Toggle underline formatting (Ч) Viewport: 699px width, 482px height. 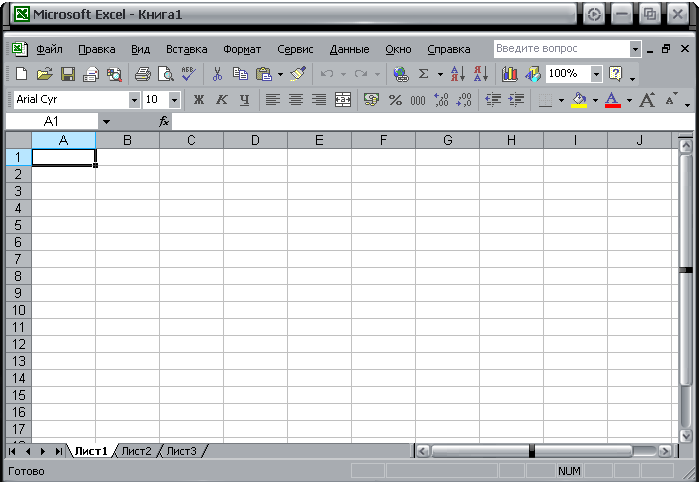[244, 100]
